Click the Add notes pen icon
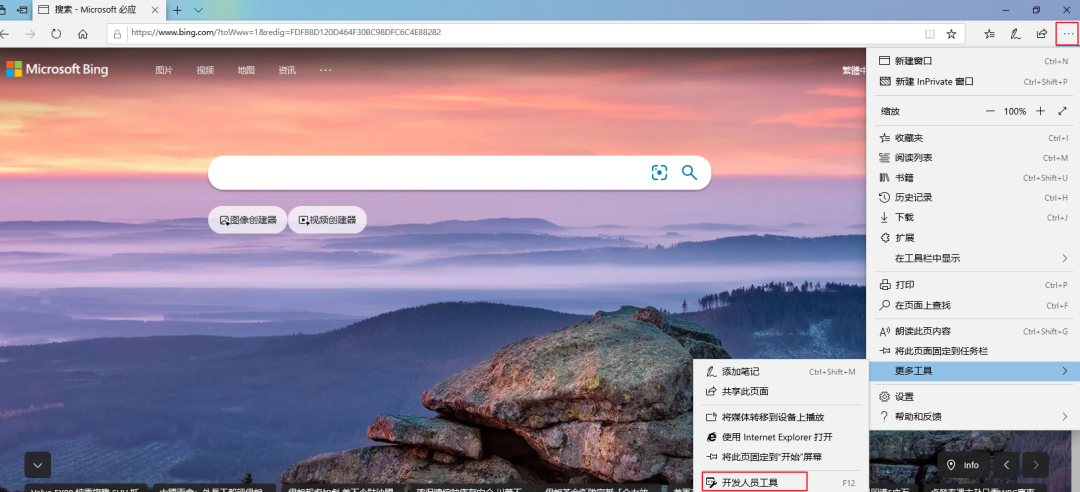 coord(1015,34)
